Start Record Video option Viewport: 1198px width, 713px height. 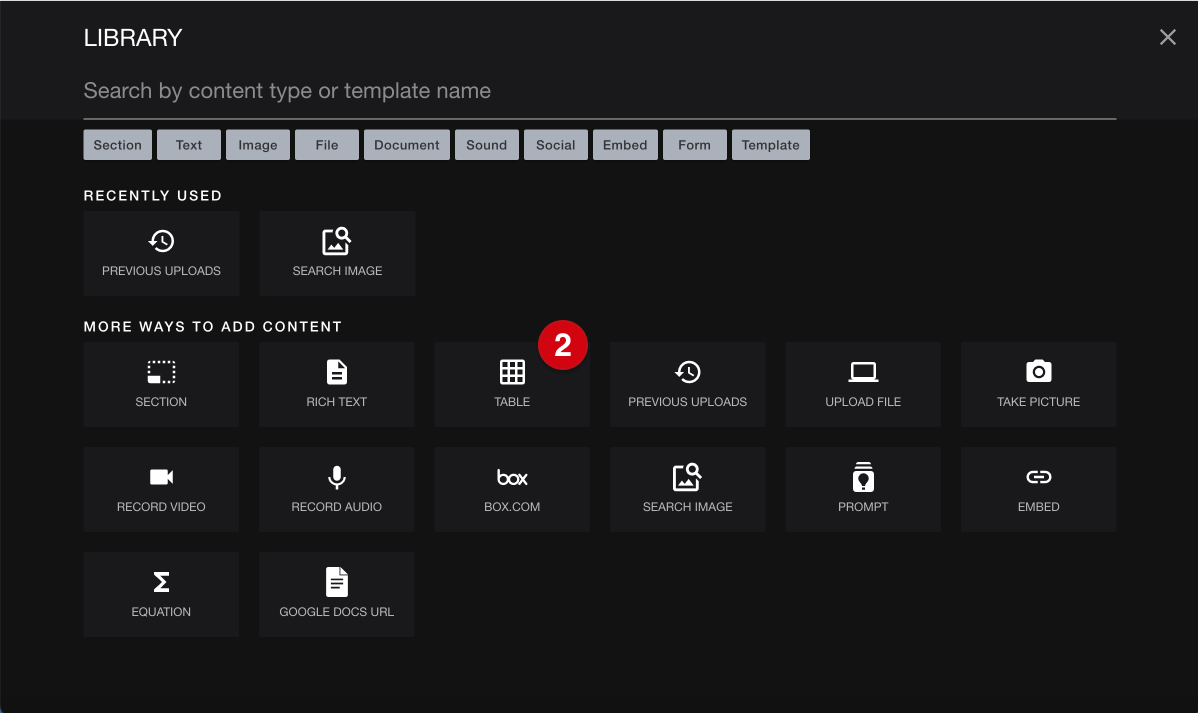(161, 489)
